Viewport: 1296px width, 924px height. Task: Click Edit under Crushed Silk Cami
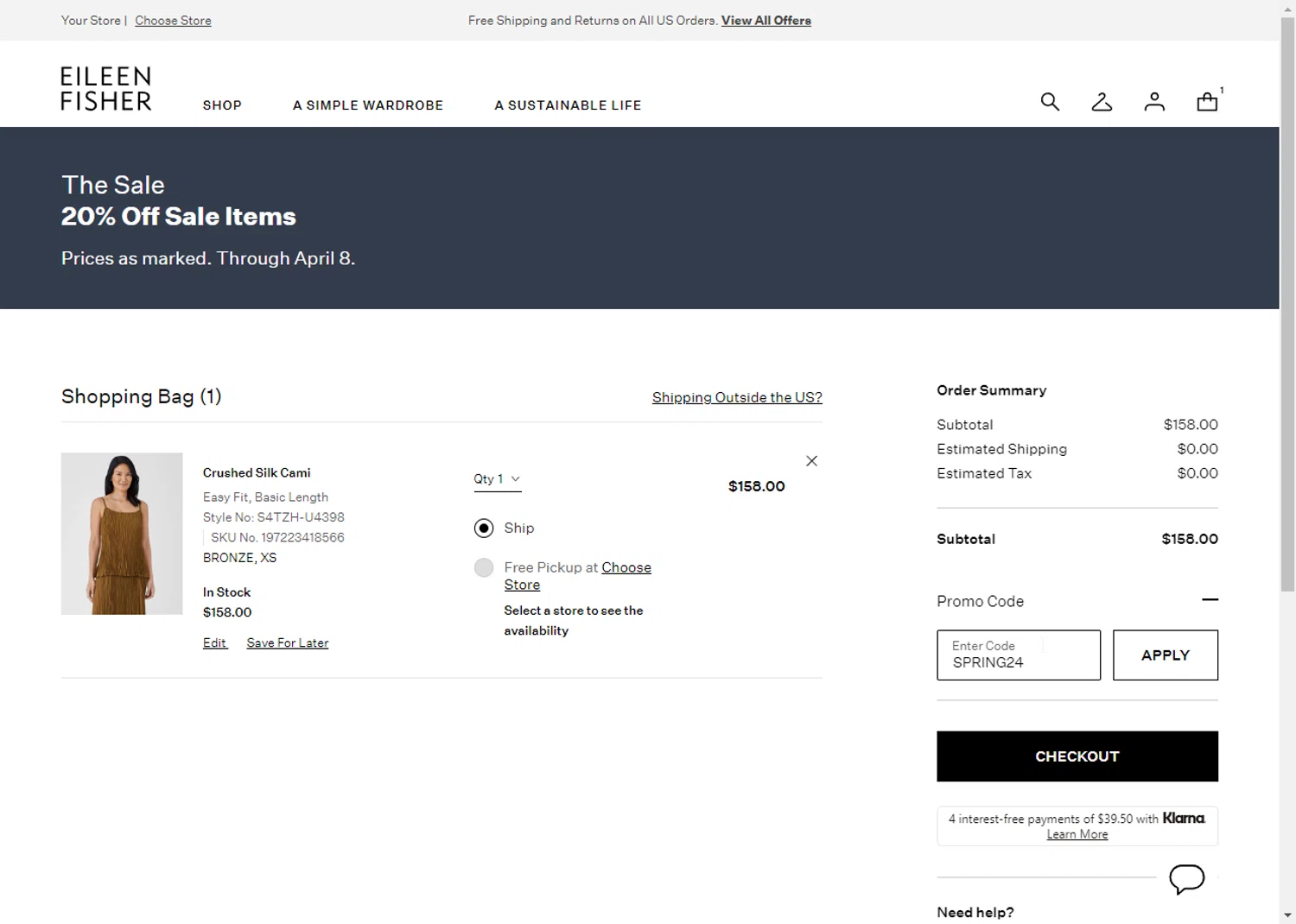(214, 642)
